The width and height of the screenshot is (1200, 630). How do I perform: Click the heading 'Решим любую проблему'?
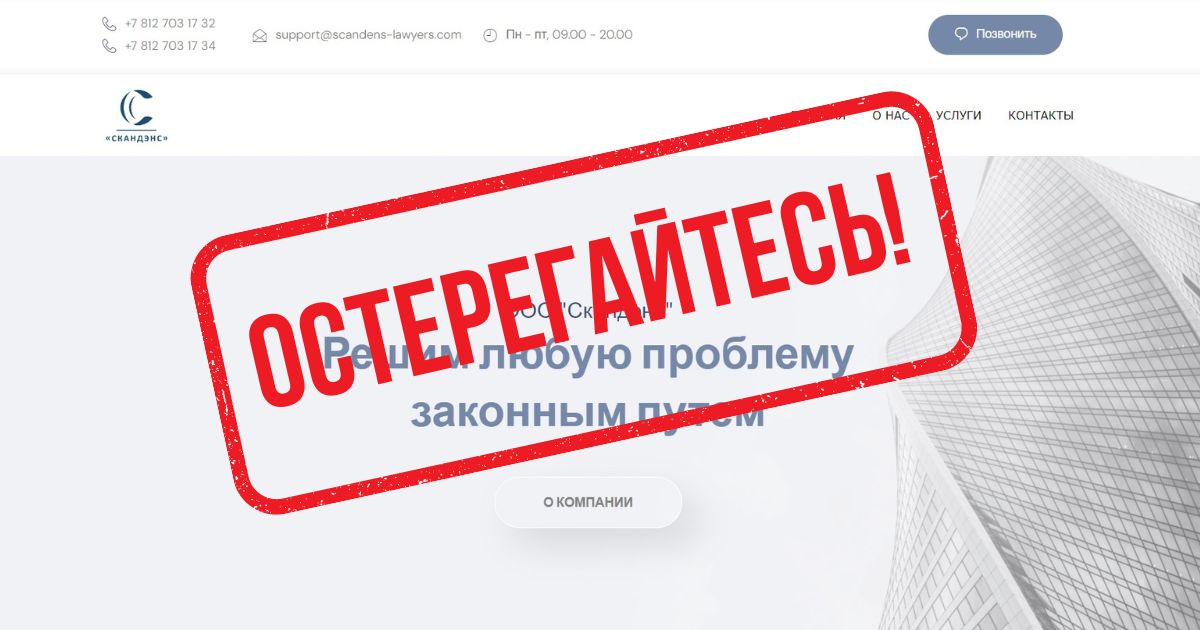pyautogui.click(x=588, y=355)
